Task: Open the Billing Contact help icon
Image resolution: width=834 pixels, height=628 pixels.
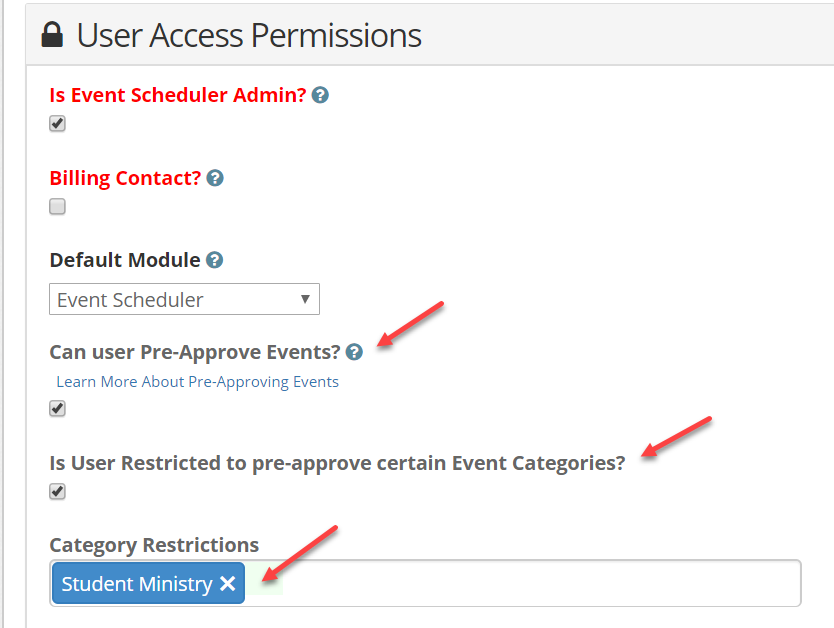Action: click(215, 178)
